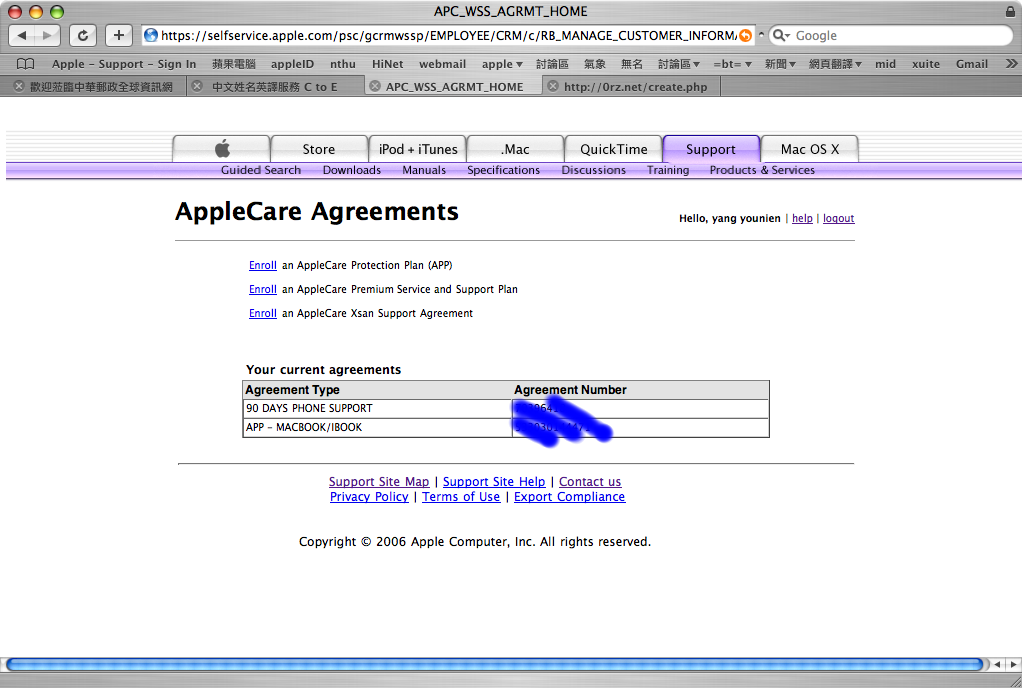1022x688 pixels.
Task: Open the Export Compliance link
Action: click(x=569, y=496)
